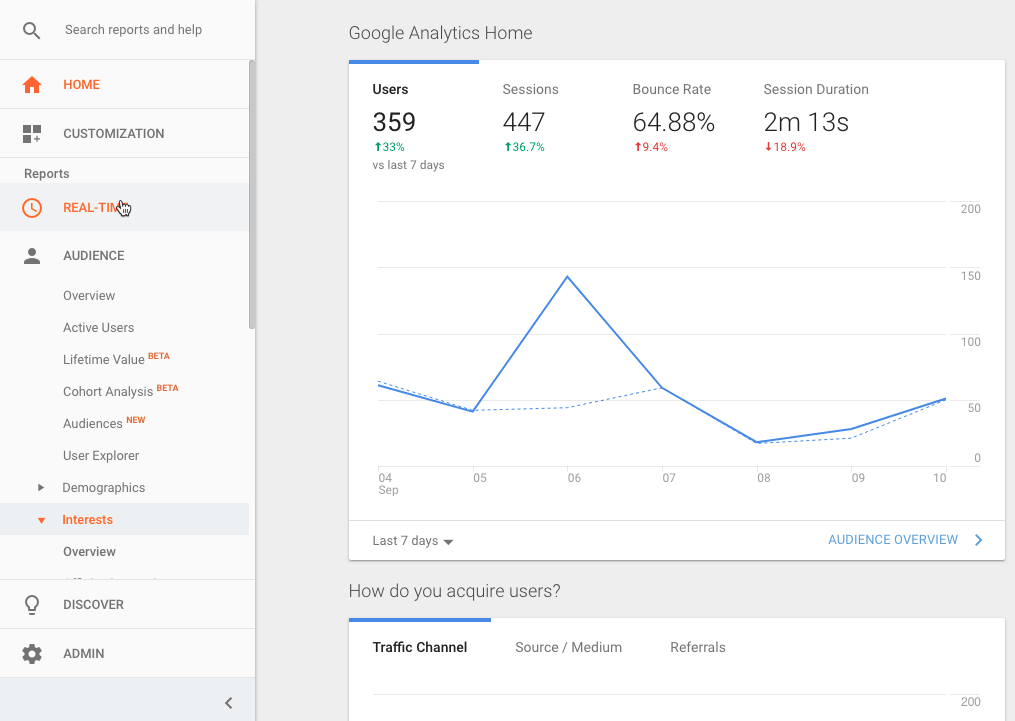Viewport: 1015px width, 721px height.
Task: Click the Real-Time clock icon
Action: [x=32, y=208]
